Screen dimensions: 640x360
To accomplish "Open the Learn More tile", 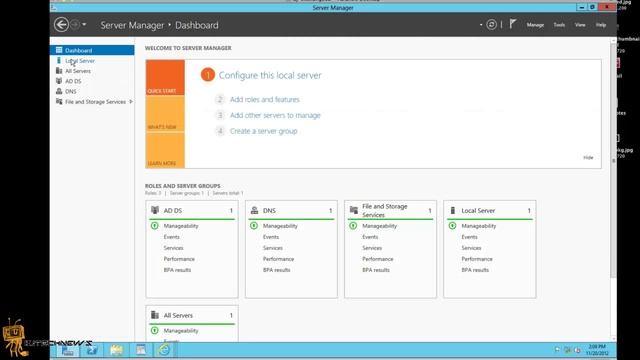I will [165, 150].
